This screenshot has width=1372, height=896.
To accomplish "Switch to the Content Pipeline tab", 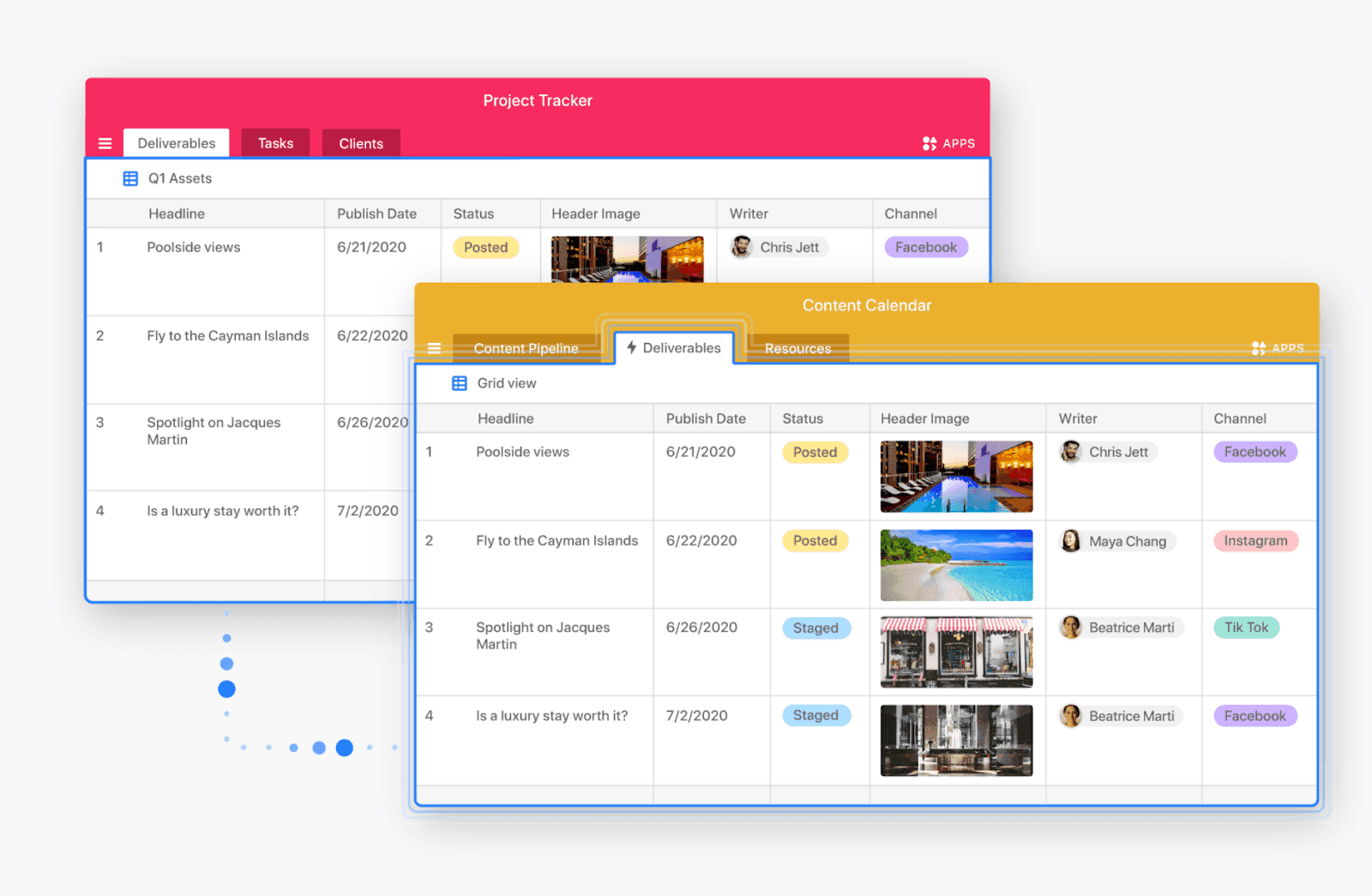I will pos(526,348).
